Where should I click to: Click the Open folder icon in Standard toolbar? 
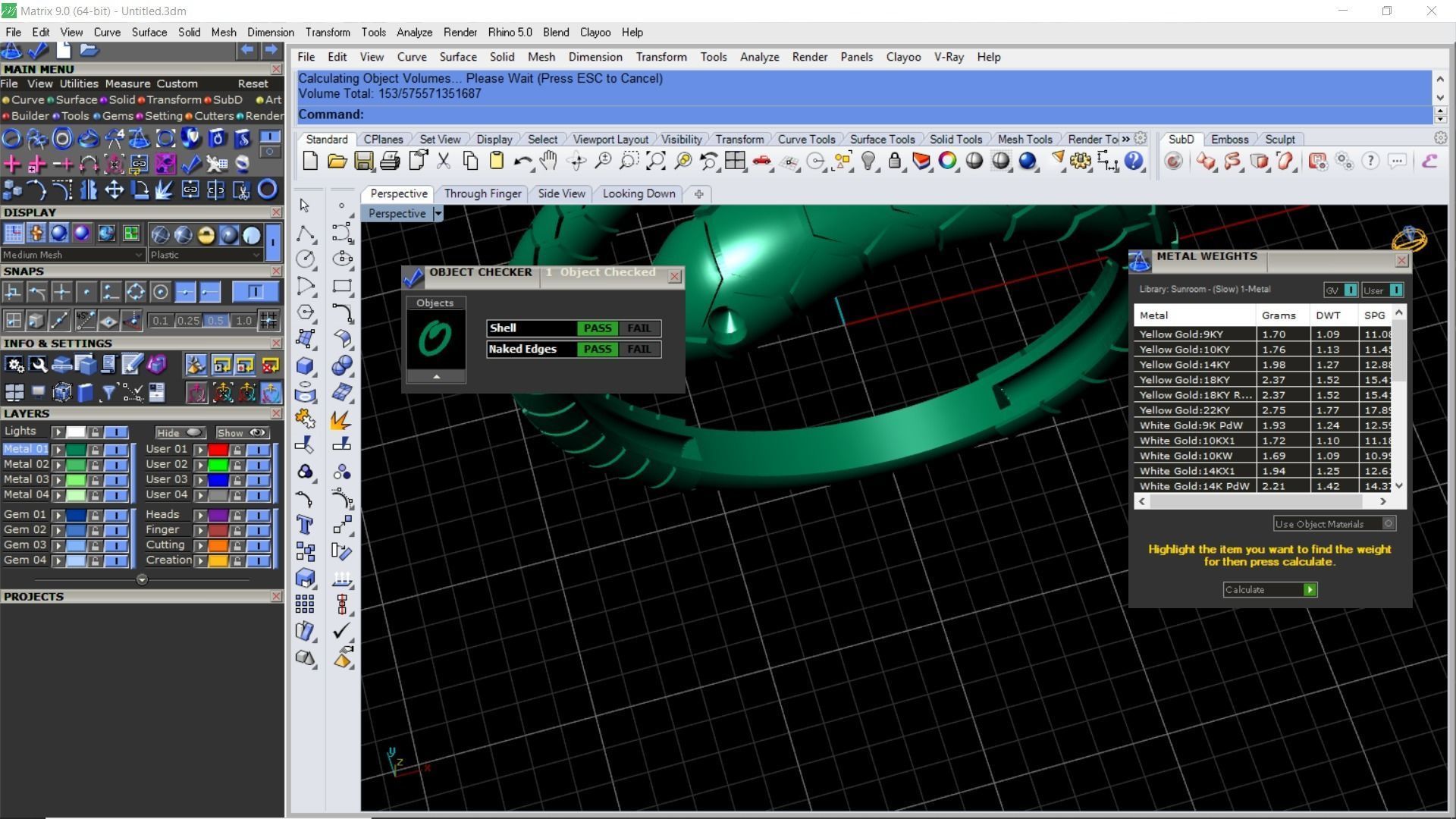coord(337,161)
